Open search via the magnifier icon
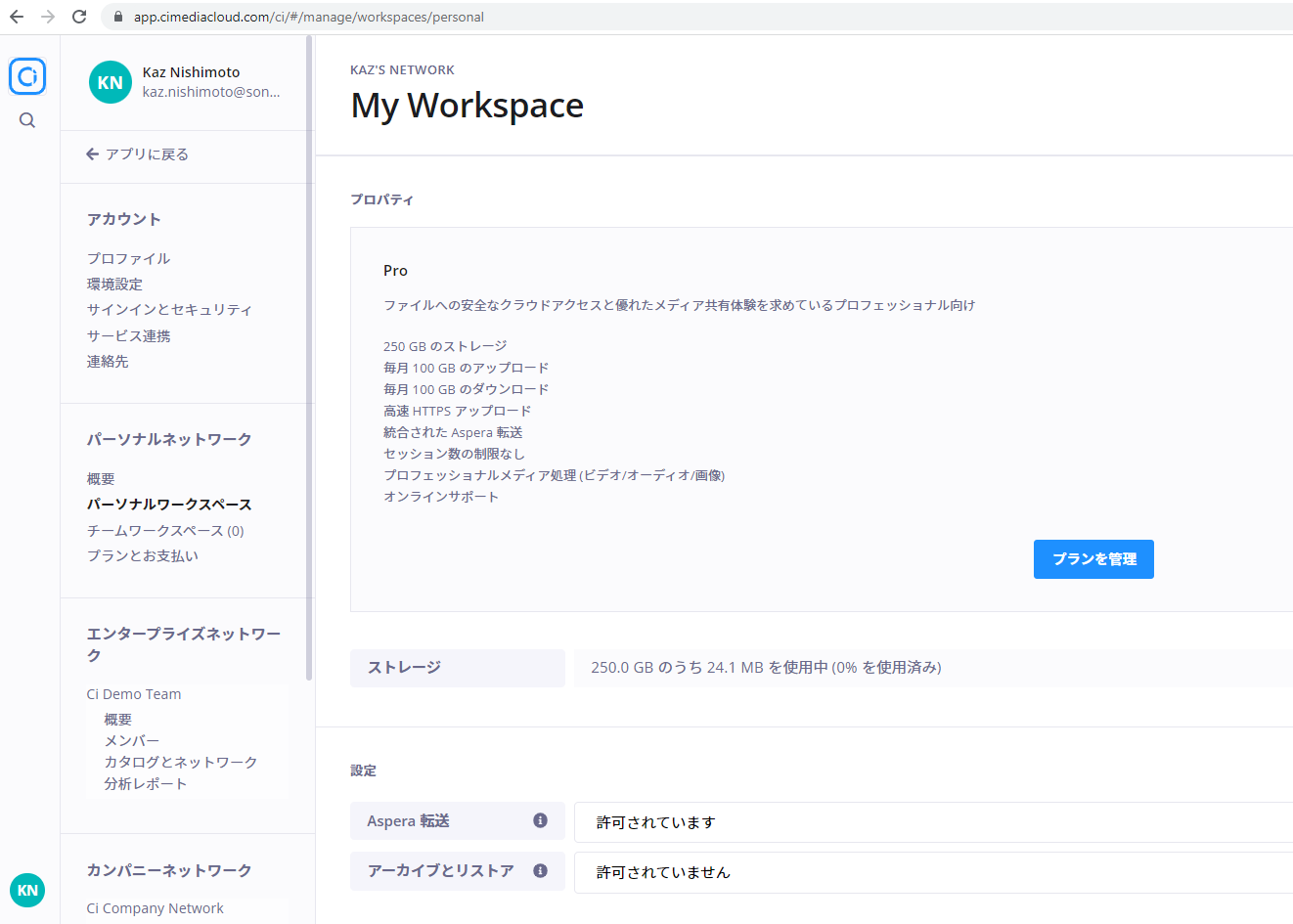 coord(27,120)
